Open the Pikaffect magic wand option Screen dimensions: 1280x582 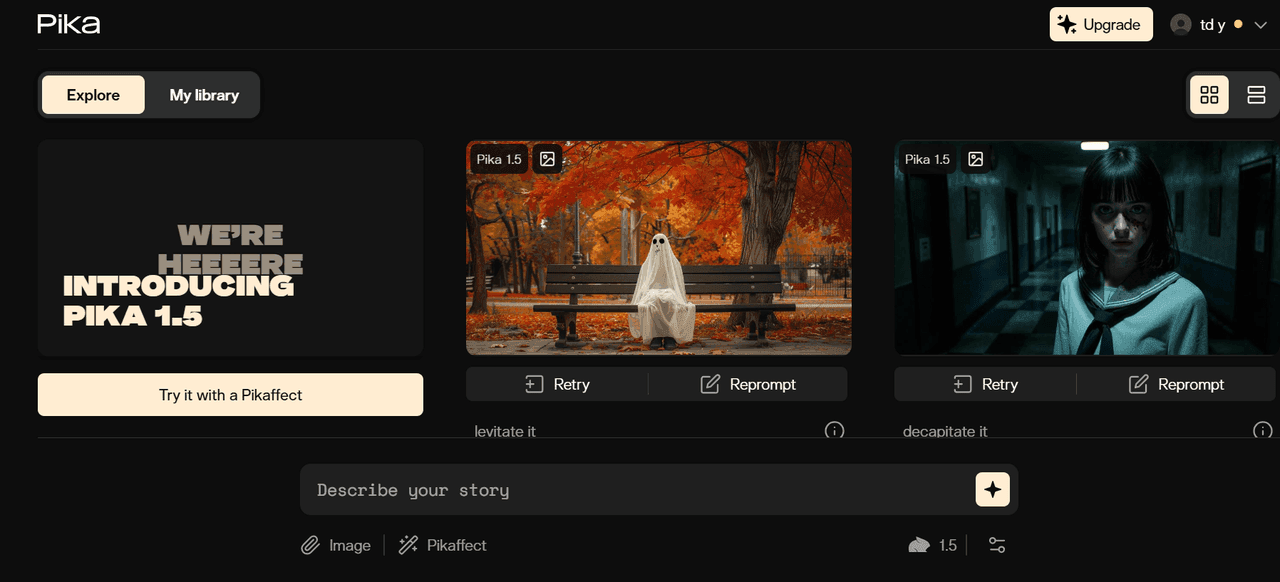pyautogui.click(x=443, y=545)
